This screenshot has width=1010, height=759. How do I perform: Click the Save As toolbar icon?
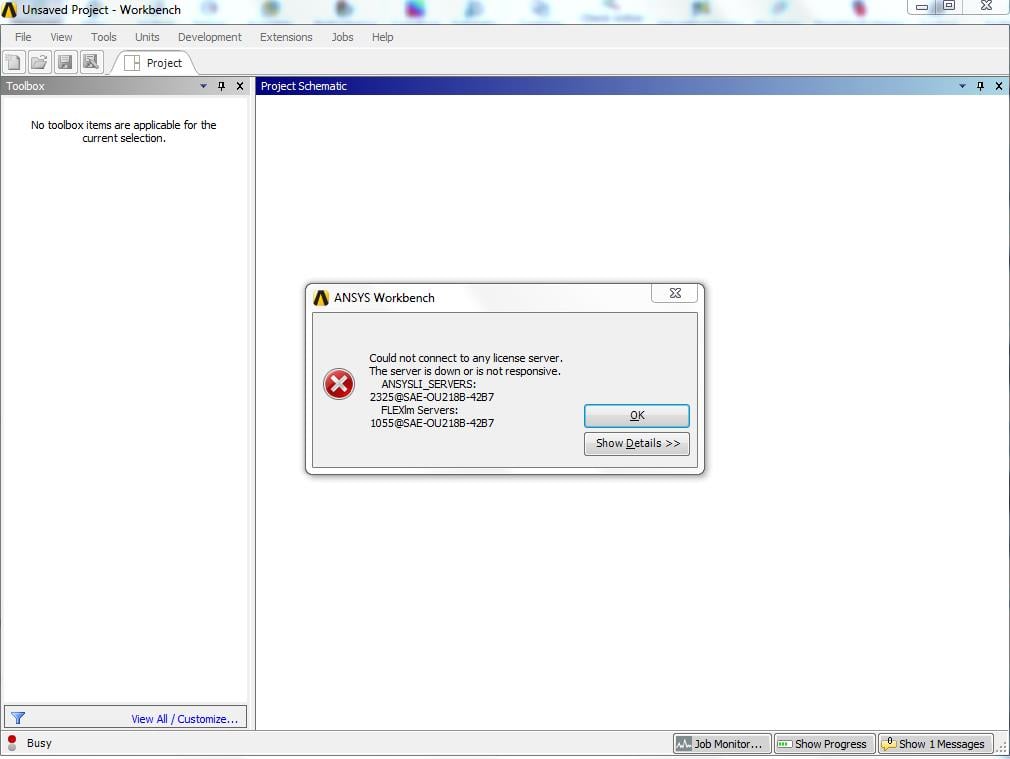[x=91, y=62]
